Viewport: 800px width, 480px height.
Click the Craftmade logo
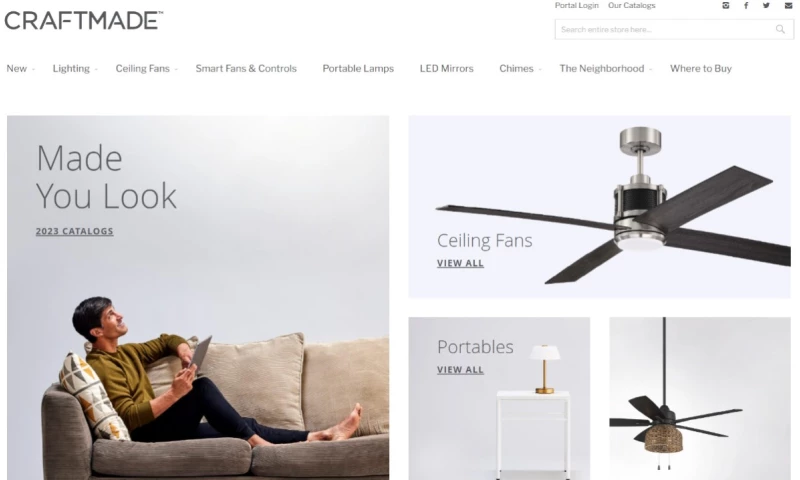(x=84, y=20)
